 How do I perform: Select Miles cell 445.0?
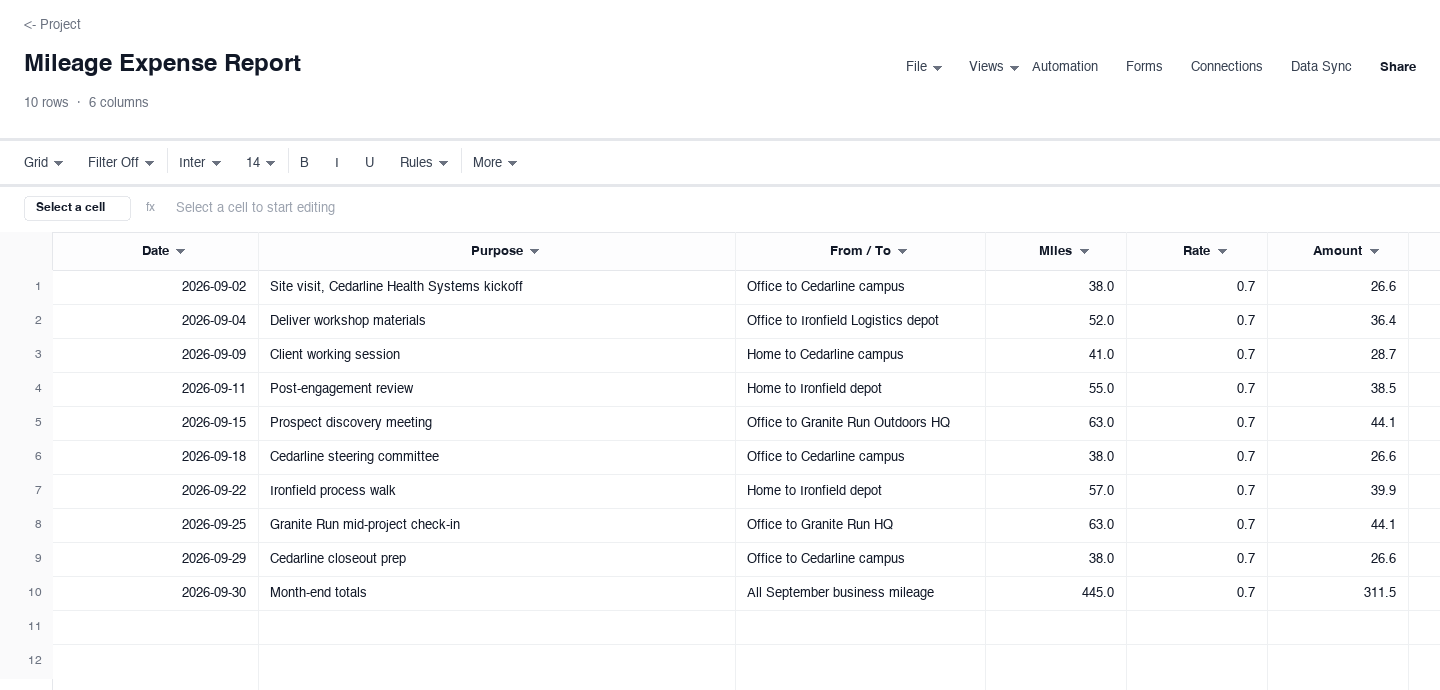pos(1056,594)
